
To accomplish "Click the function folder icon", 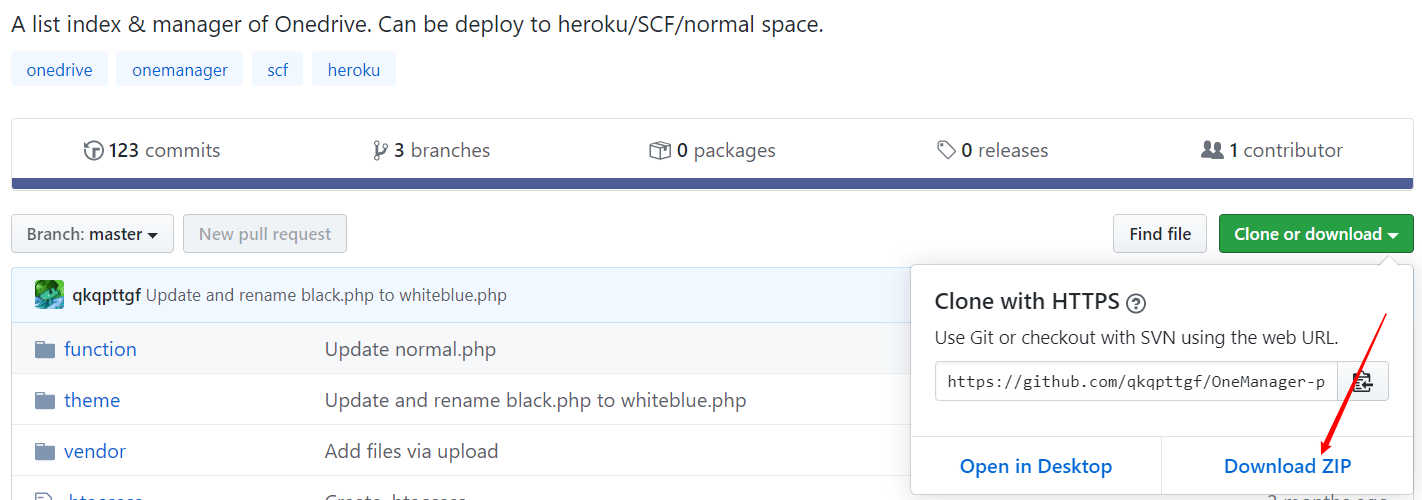I will coord(45,349).
